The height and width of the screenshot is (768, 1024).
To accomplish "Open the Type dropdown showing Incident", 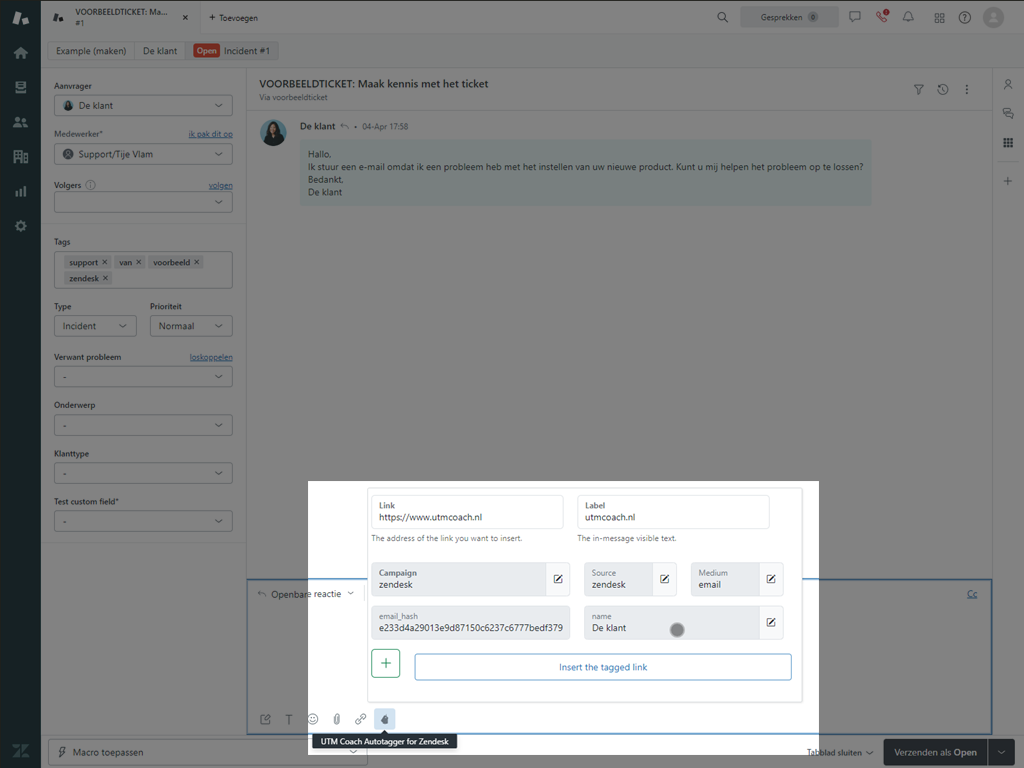I will click(95, 326).
